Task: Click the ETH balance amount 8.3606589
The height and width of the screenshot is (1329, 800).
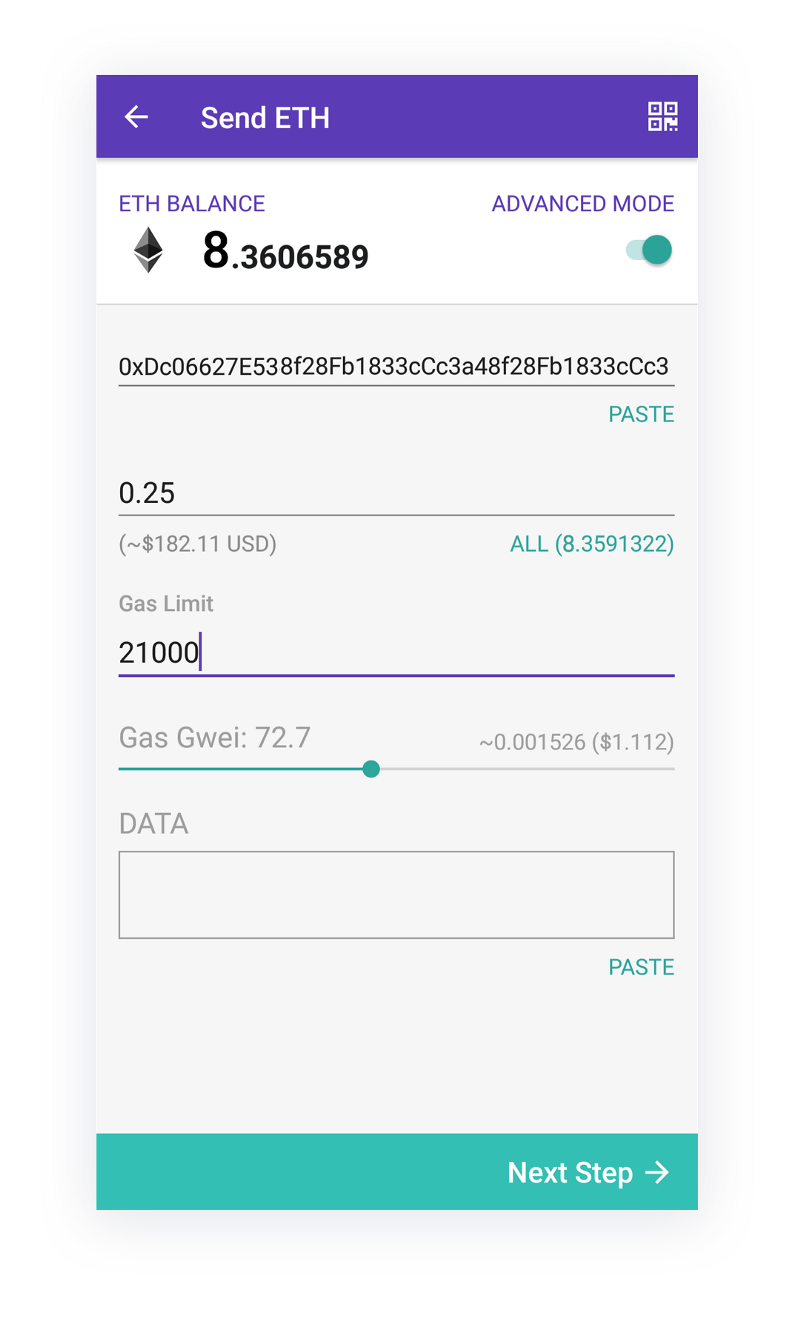Action: click(286, 252)
